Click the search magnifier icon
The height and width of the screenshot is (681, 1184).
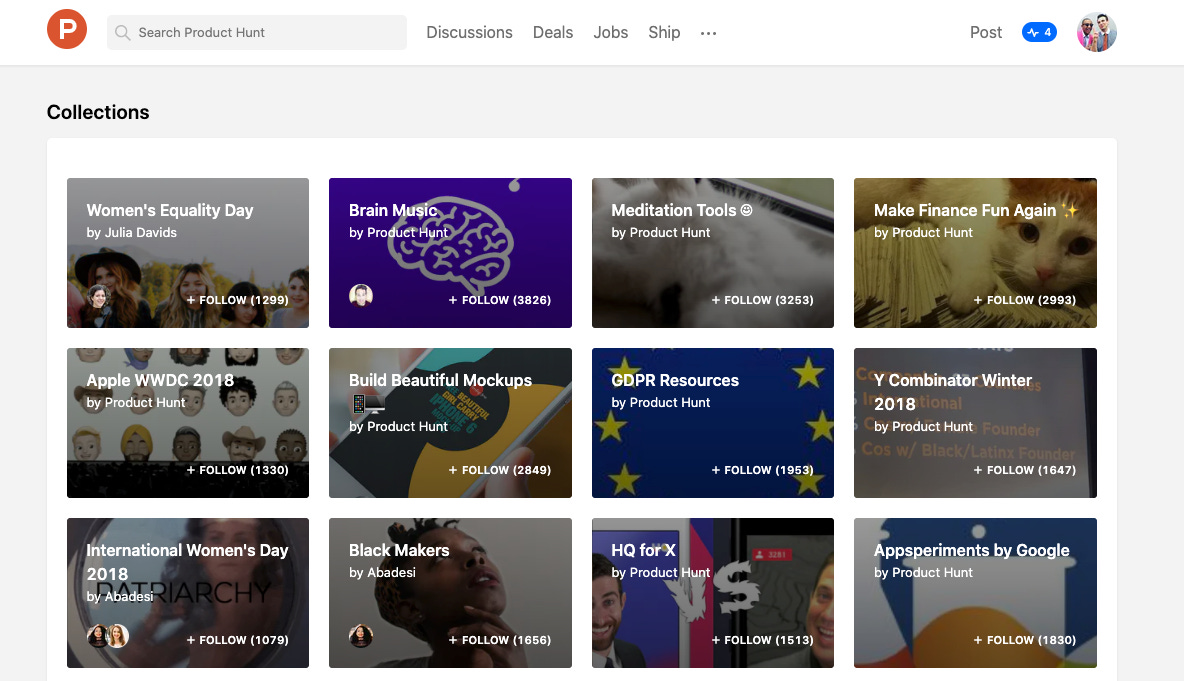122,32
